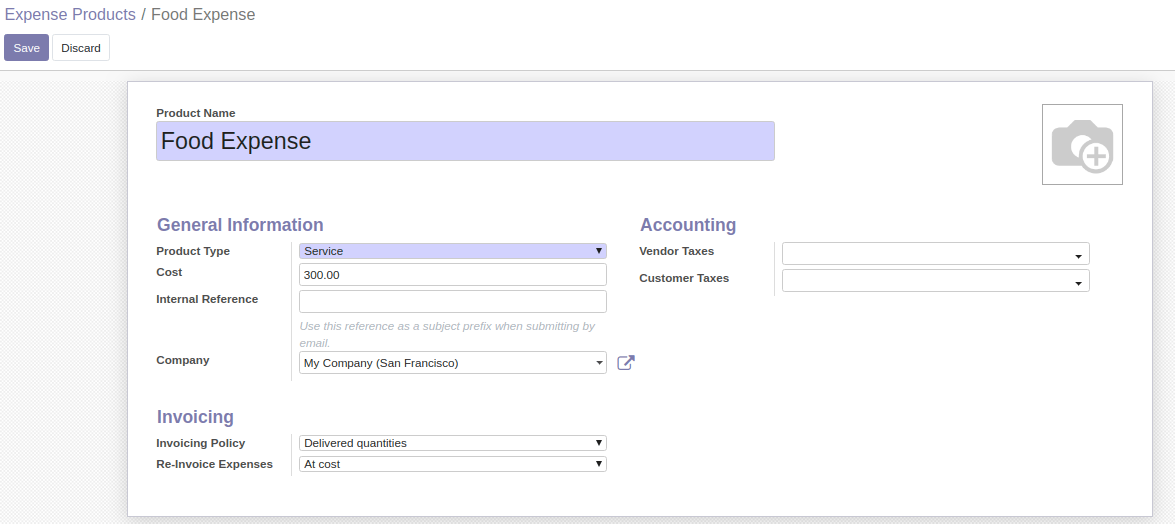The image size is (1176, 525).
Task: Open the Customer Taxes dropdown
Action: (x=935, y=280)
